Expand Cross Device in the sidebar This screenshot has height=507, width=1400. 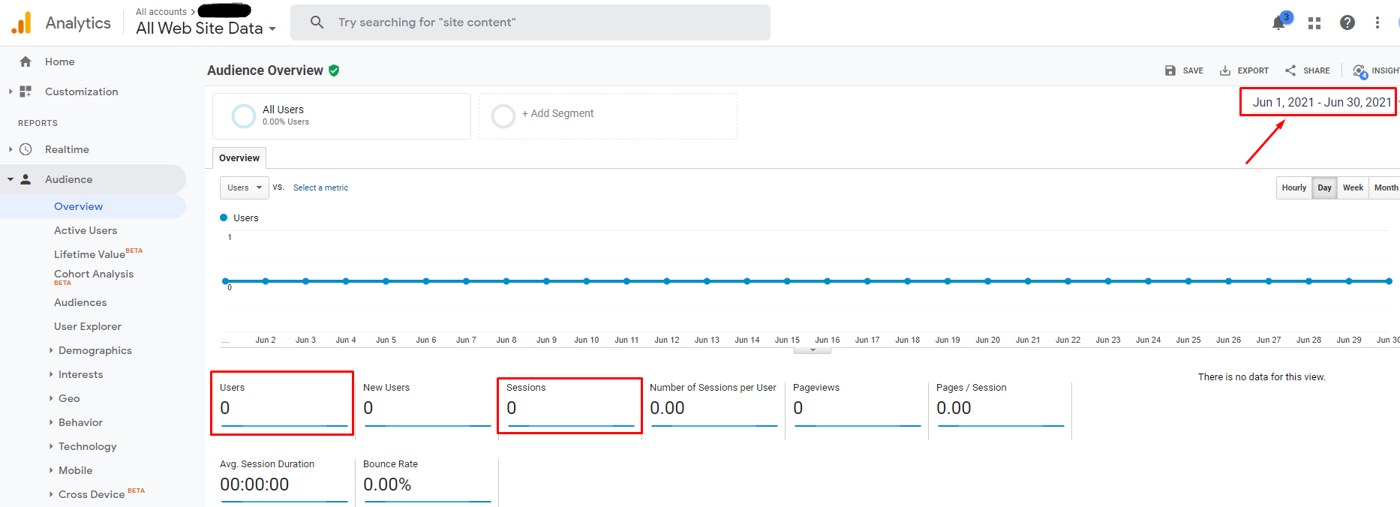pyautogui.click(x=51, y=495)
